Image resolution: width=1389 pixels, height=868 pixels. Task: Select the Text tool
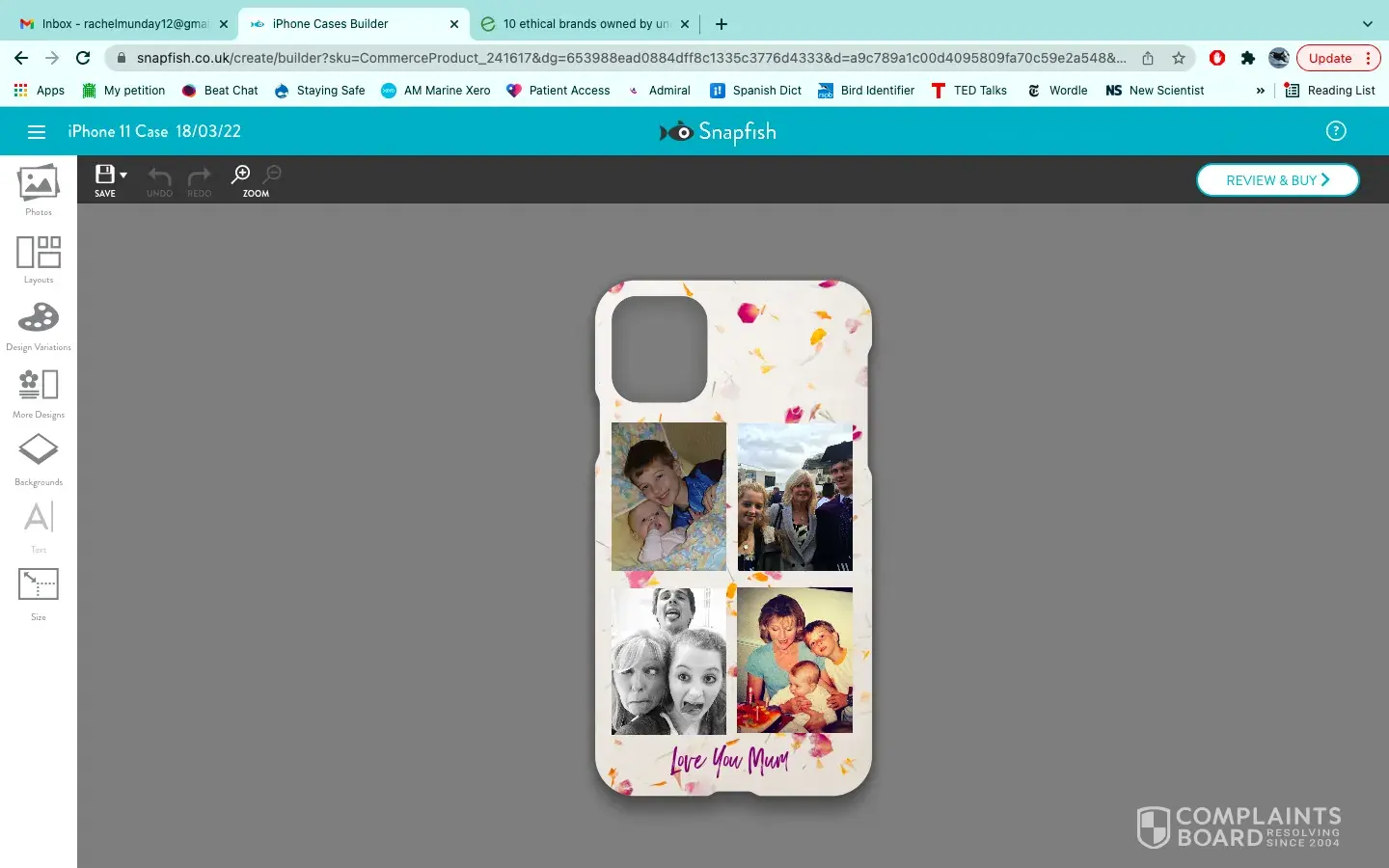(39, 527)
